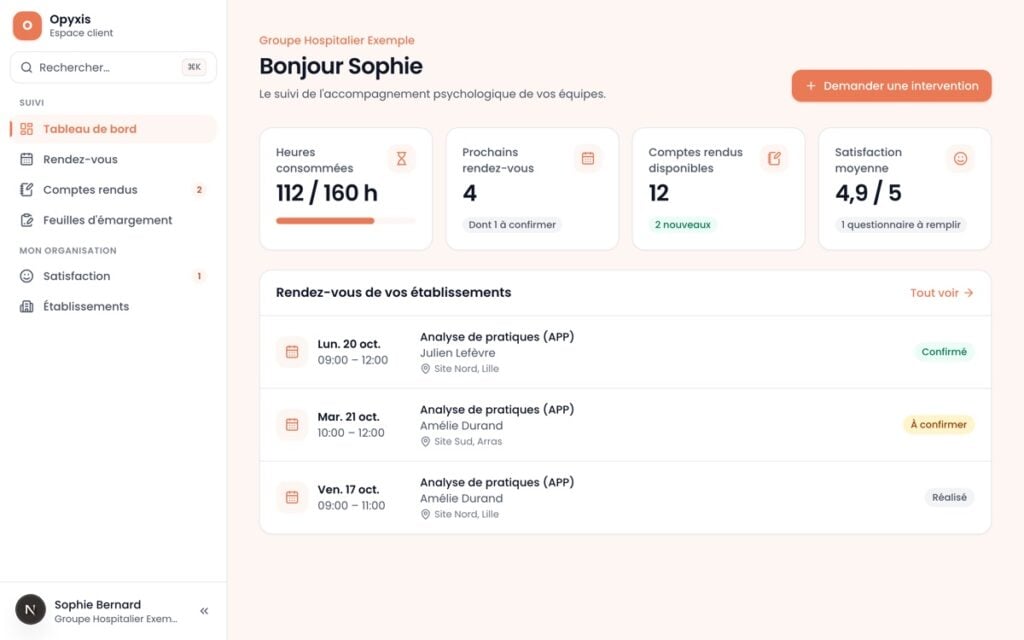
Task: Click calendar icon of Mar. 21 oct. appointment
Action: [292, 424]
